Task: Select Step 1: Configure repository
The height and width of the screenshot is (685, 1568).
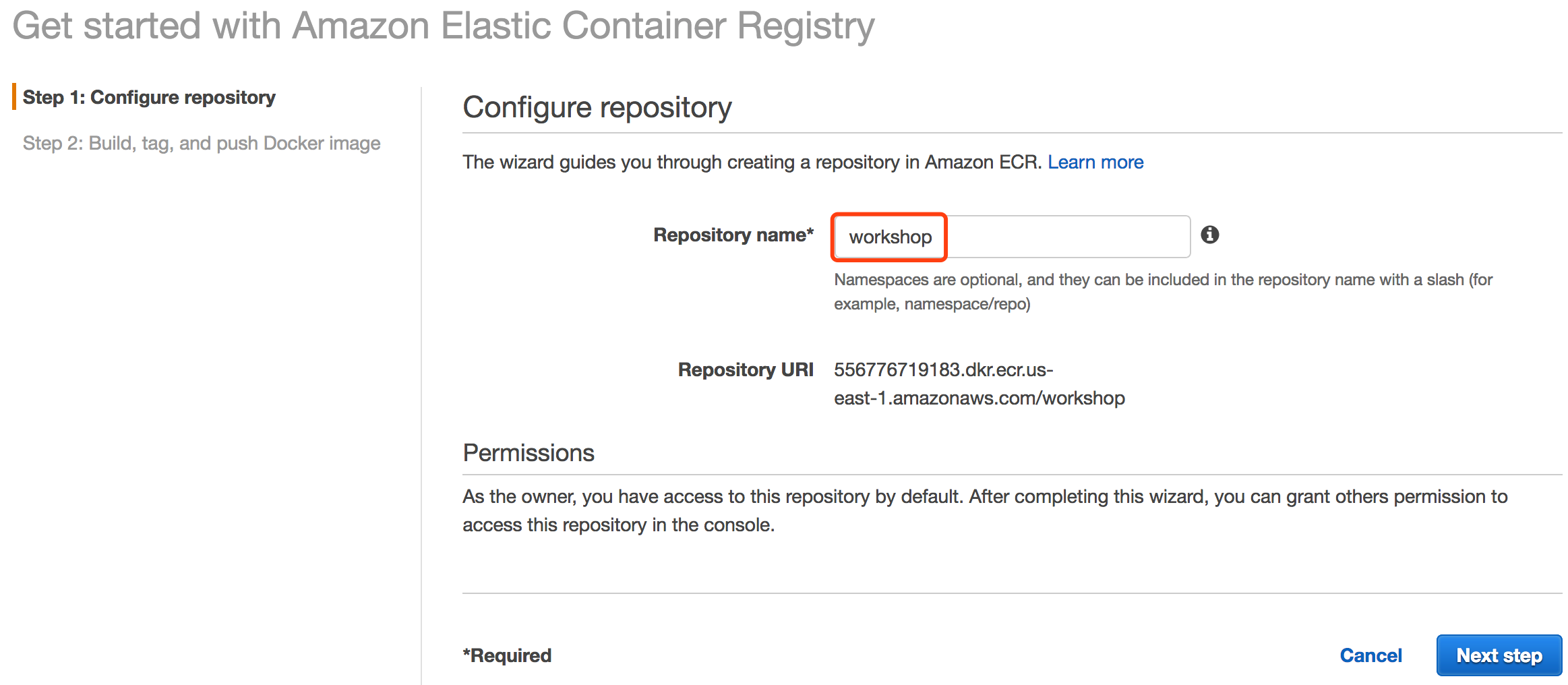Action: pos(149,98)
